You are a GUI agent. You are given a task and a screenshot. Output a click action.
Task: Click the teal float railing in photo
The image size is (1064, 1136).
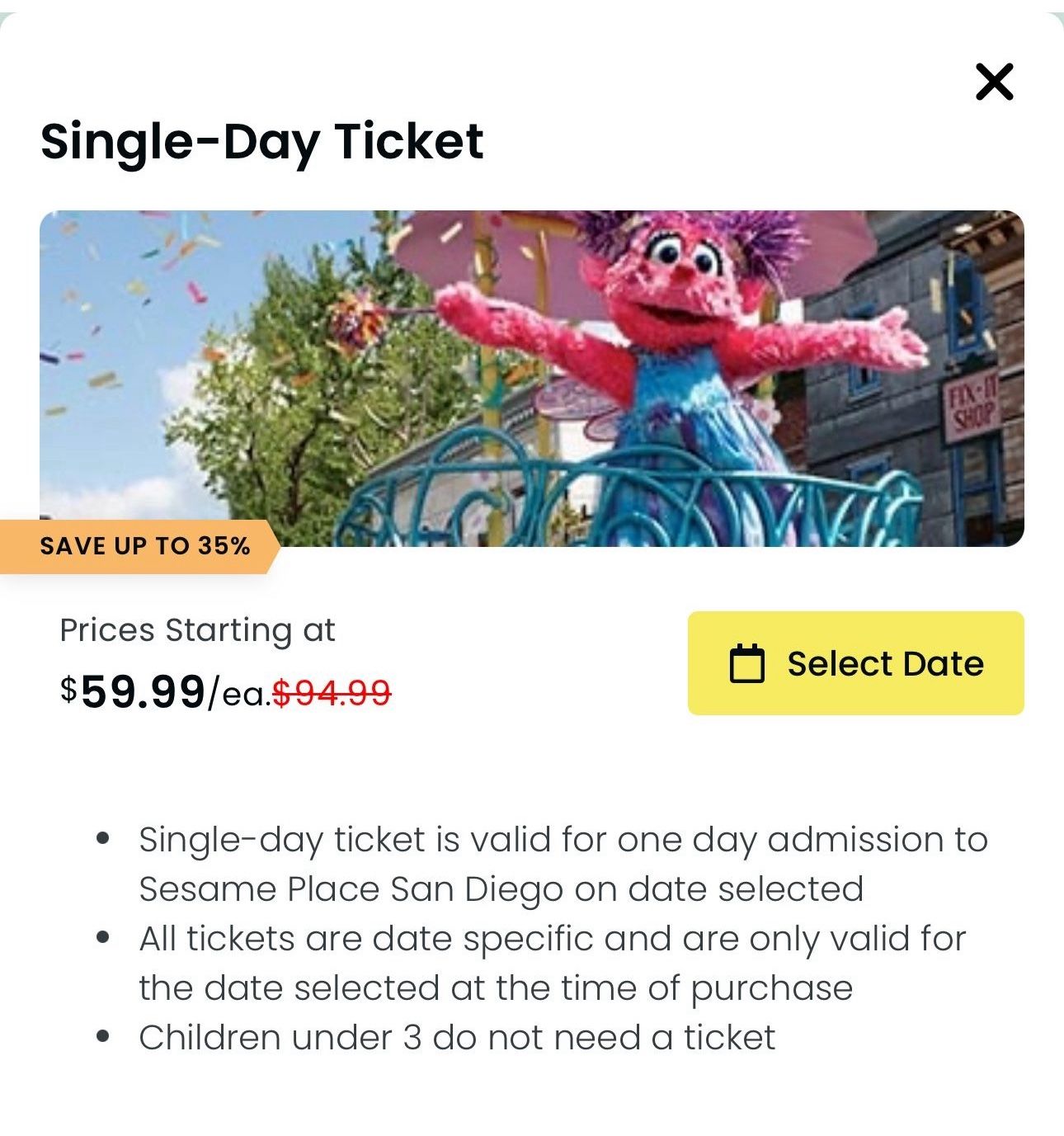click(627, 503)
